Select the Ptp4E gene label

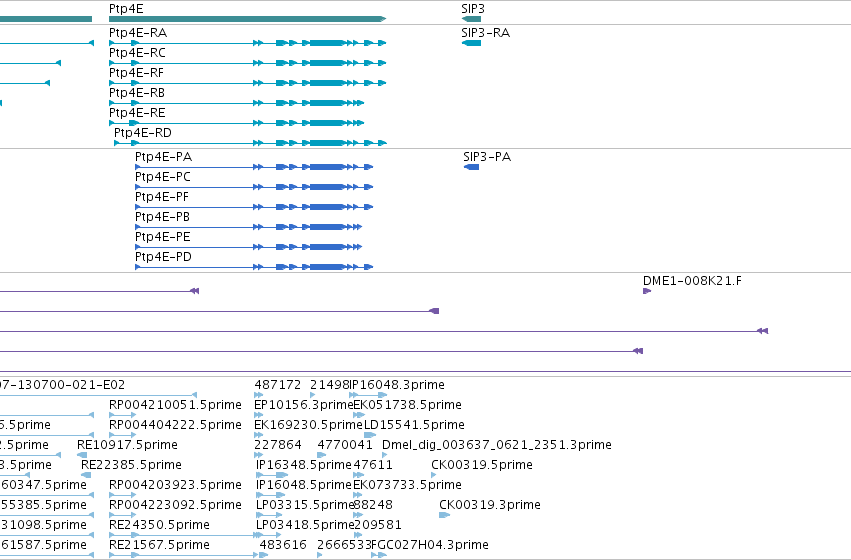coord(126,9)
